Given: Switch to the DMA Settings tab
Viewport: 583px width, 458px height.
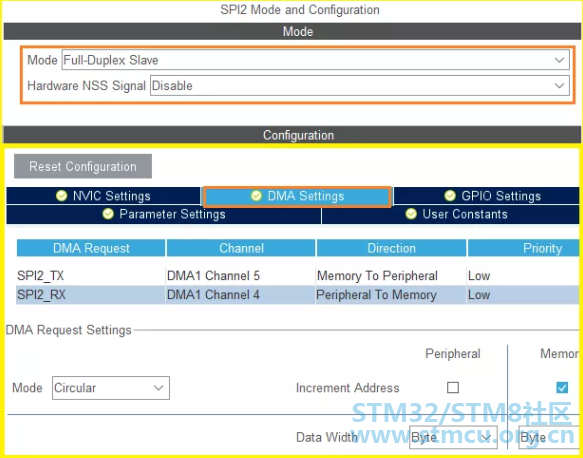Looking at the screenshot, I should click(297, 196).
